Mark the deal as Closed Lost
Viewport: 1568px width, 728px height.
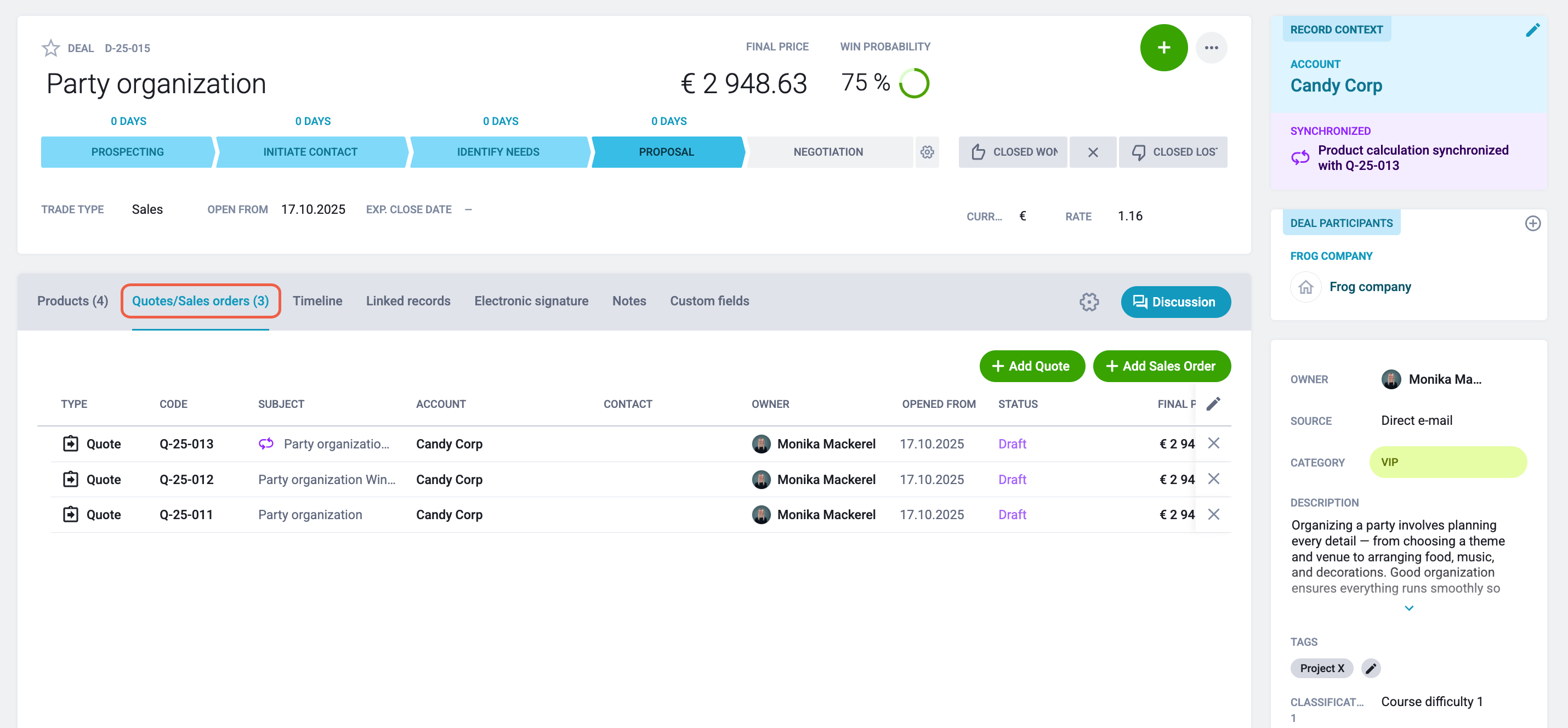pos(1173,151)
